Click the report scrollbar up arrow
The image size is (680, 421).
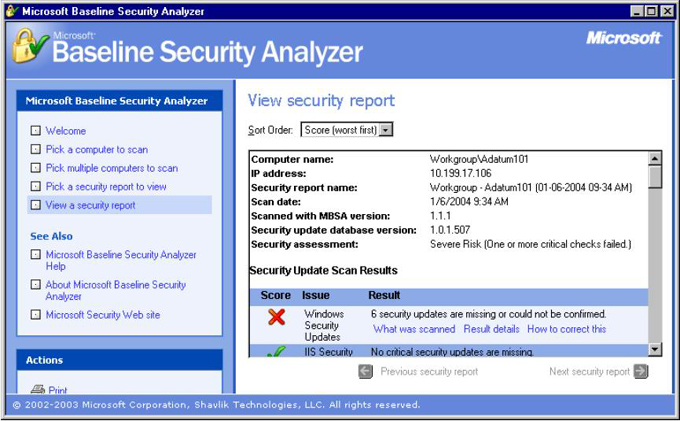point(654,158)
